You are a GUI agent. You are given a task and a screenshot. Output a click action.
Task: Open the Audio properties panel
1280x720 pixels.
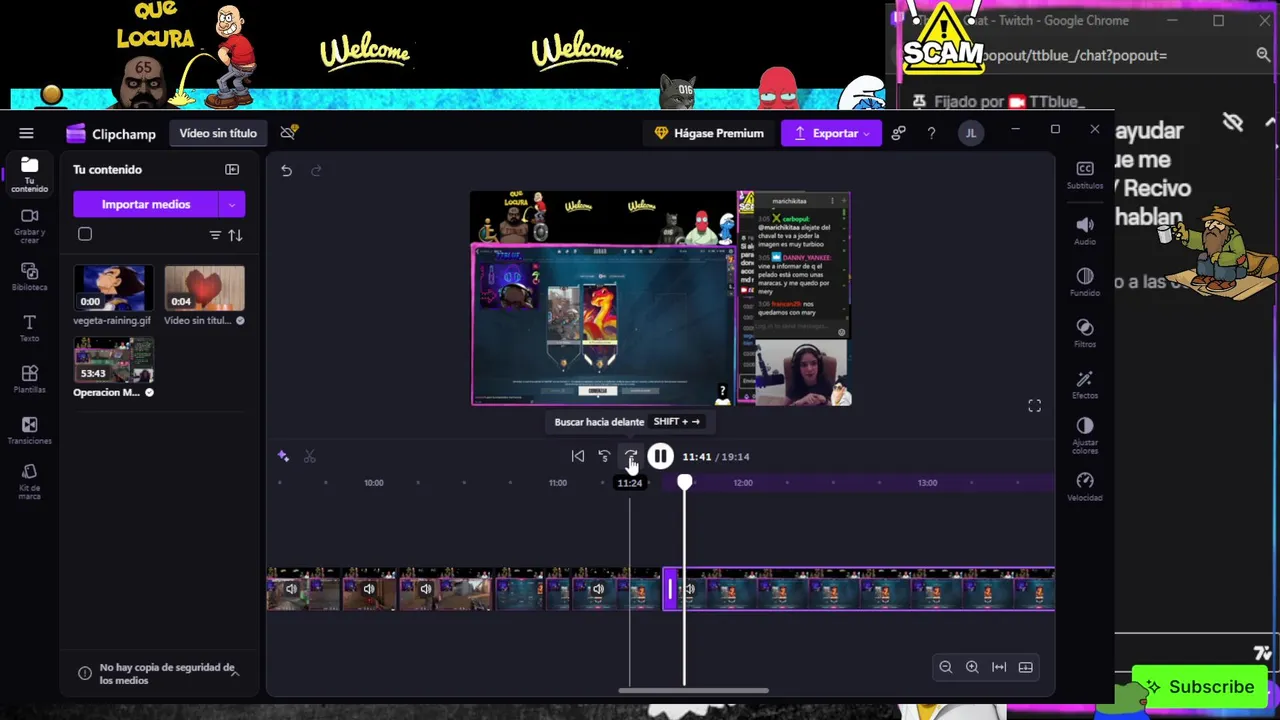pos(1085,230)
